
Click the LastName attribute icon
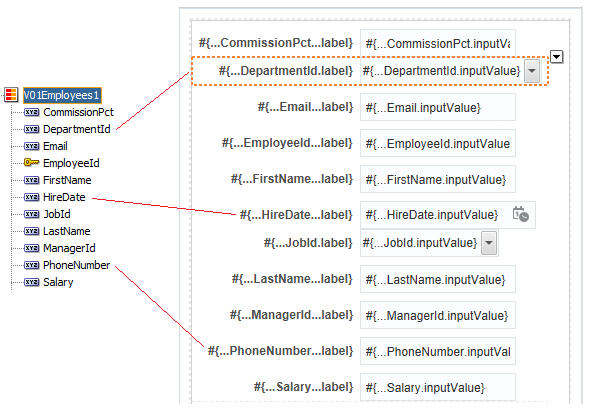point(32,231)
